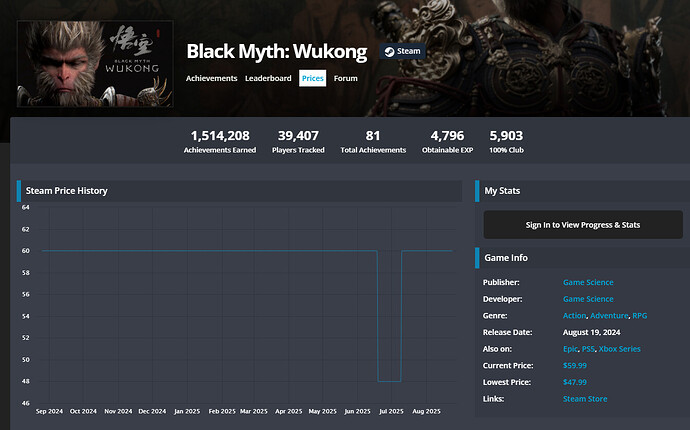The width and height of the screenshot is (690, 430).
Task: Select the Prices tab
Action: pyautogui.click(x=312, y=78)
